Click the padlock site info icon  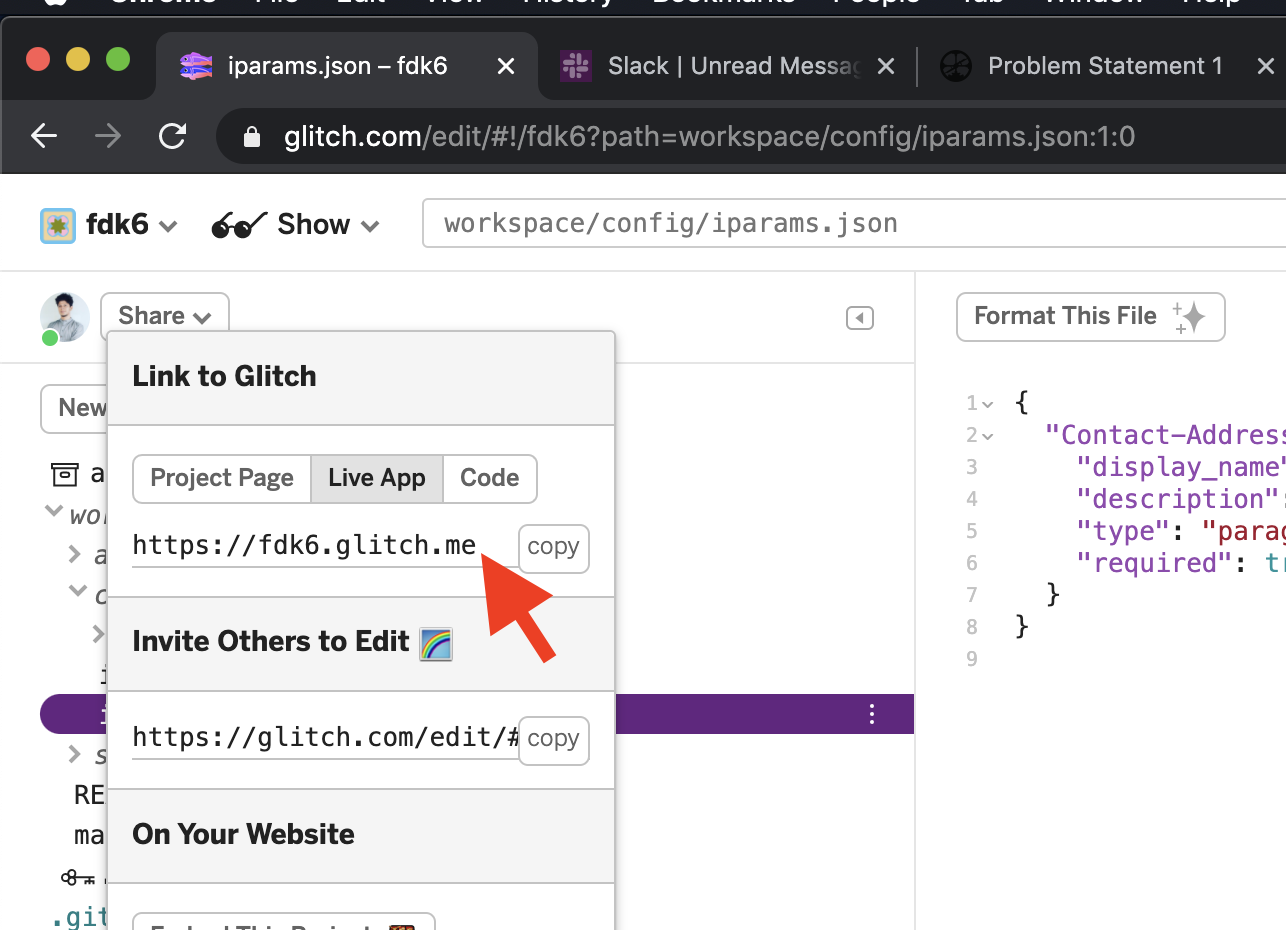(252, 136)
